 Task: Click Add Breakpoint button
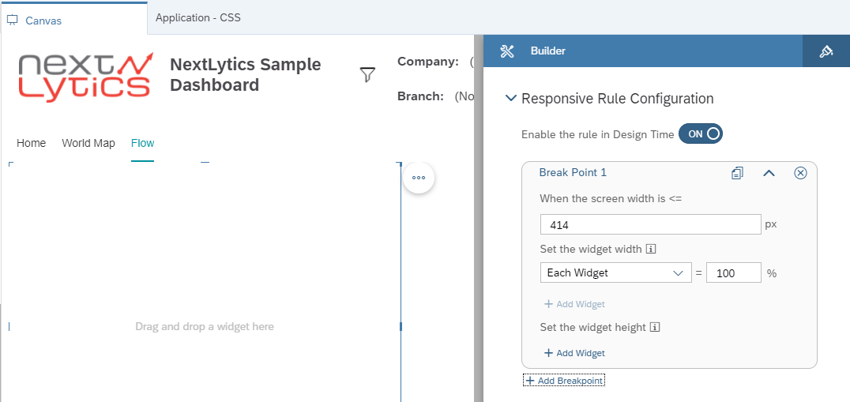[564, 381]
